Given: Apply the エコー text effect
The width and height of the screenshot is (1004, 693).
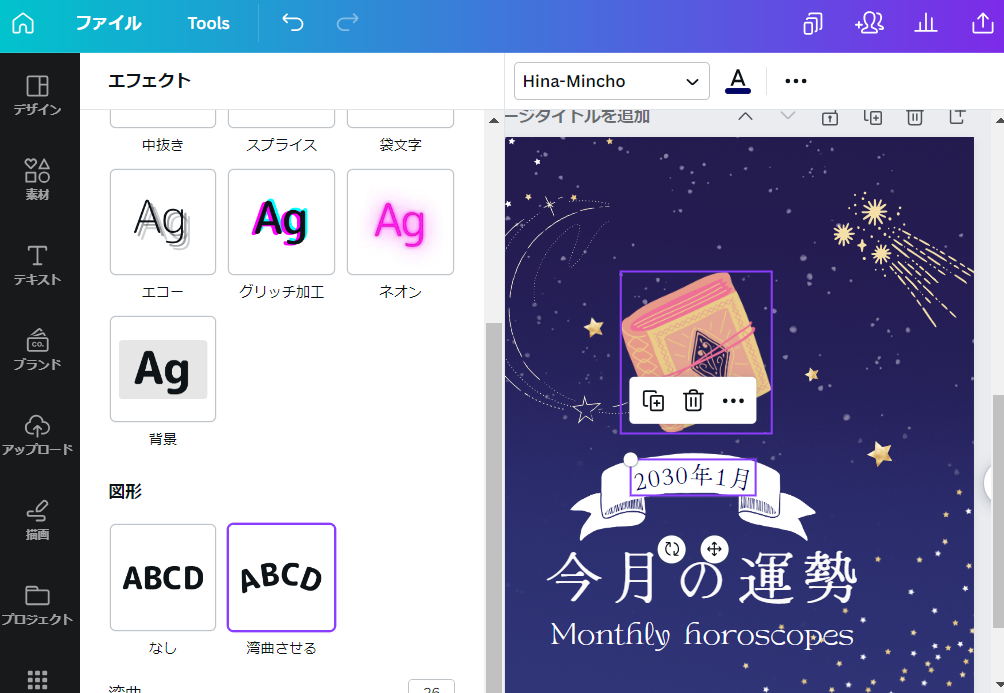Looking at the screenshot, I should click(x=163, y=222).
